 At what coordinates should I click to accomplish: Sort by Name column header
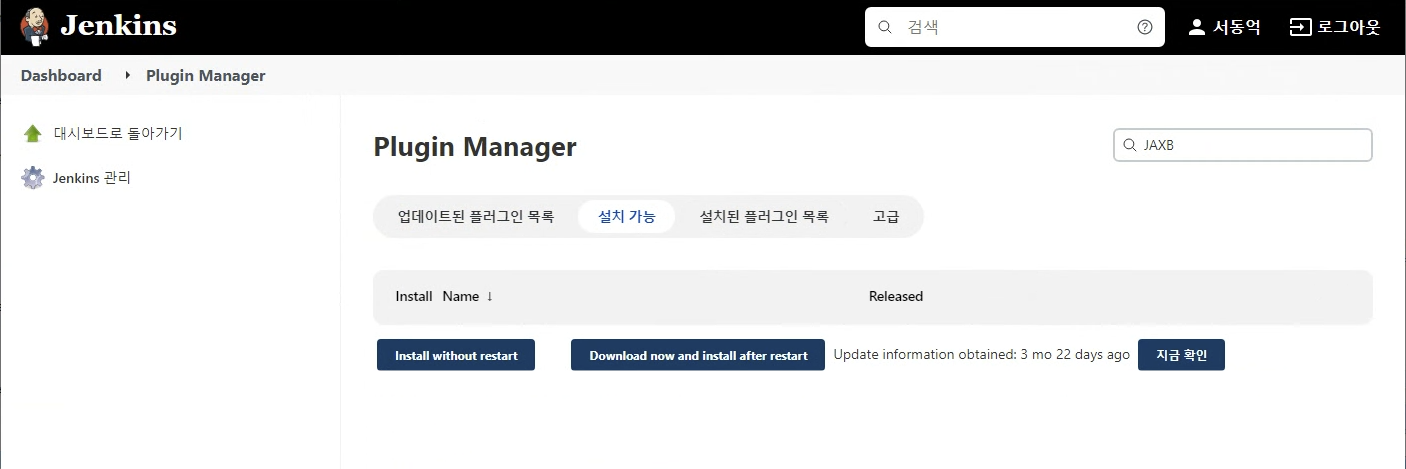coord(461,296)
